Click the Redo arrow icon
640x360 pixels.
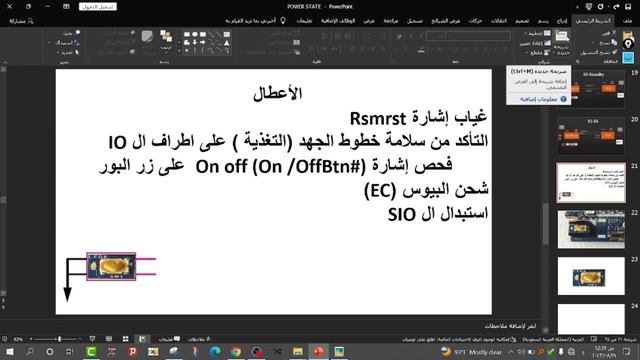click(617, 7)
